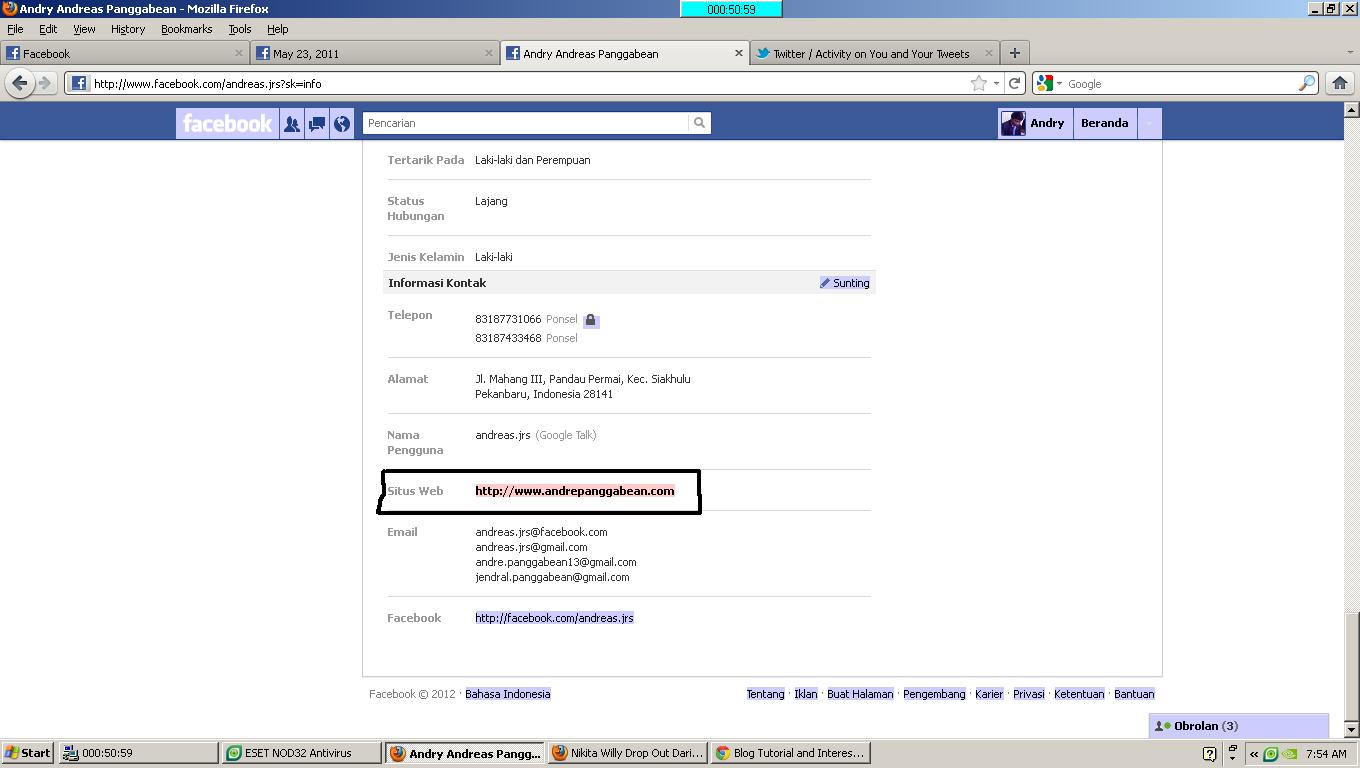Click the vertical scrollbar up arrow
The width and height of the screenshot is (1360, 768).
point(1352,109)
